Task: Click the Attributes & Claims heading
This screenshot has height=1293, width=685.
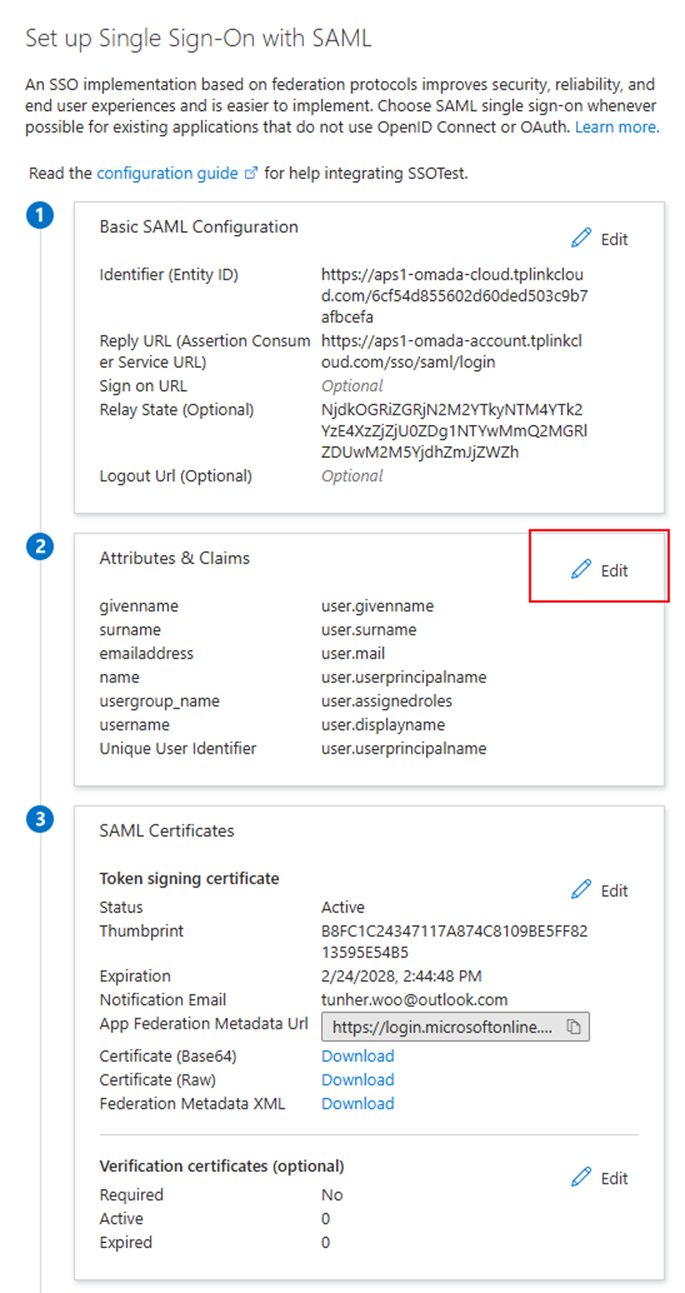Action: point(174,558)
